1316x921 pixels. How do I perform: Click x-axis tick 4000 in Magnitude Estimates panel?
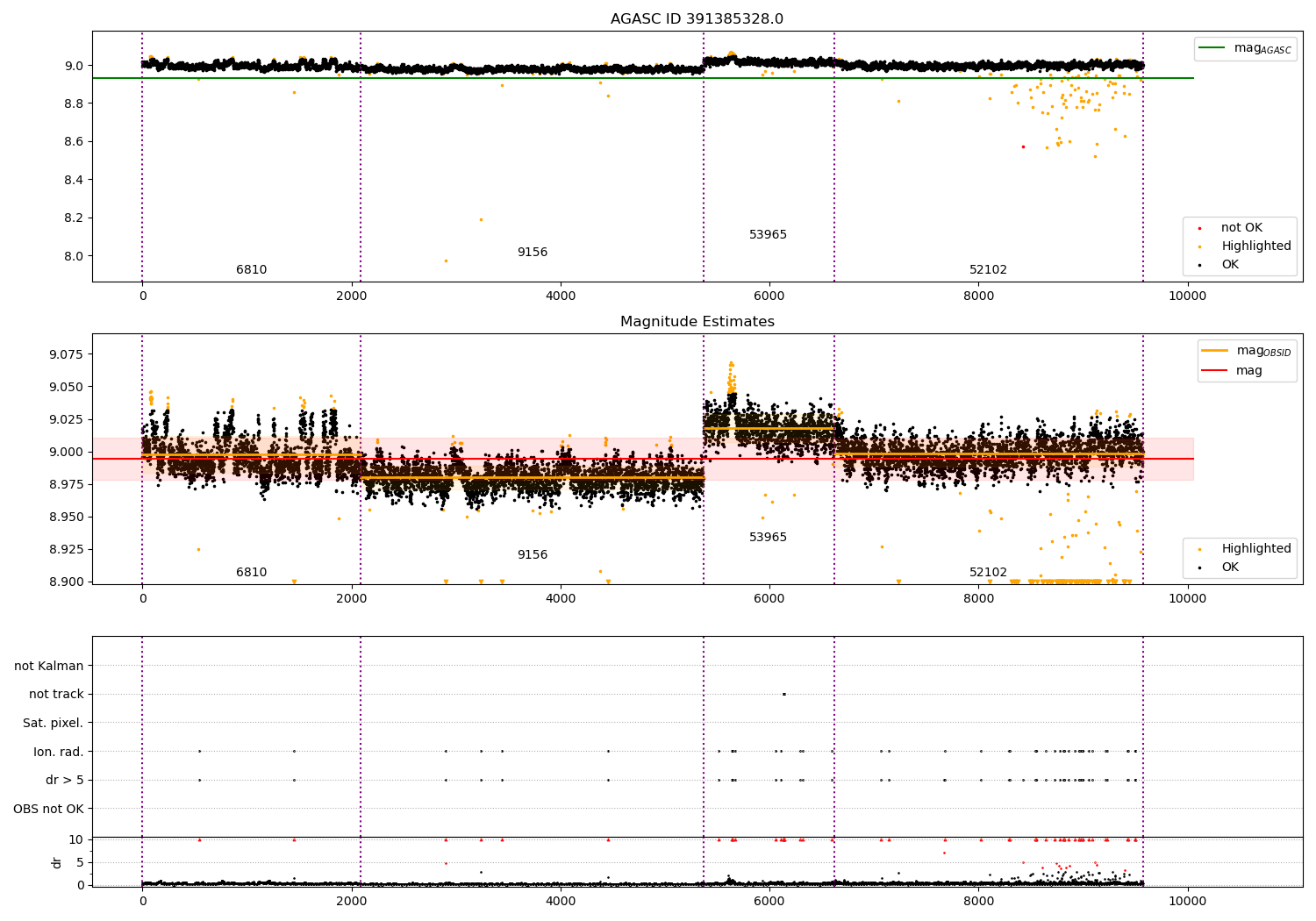coord(561,599)
